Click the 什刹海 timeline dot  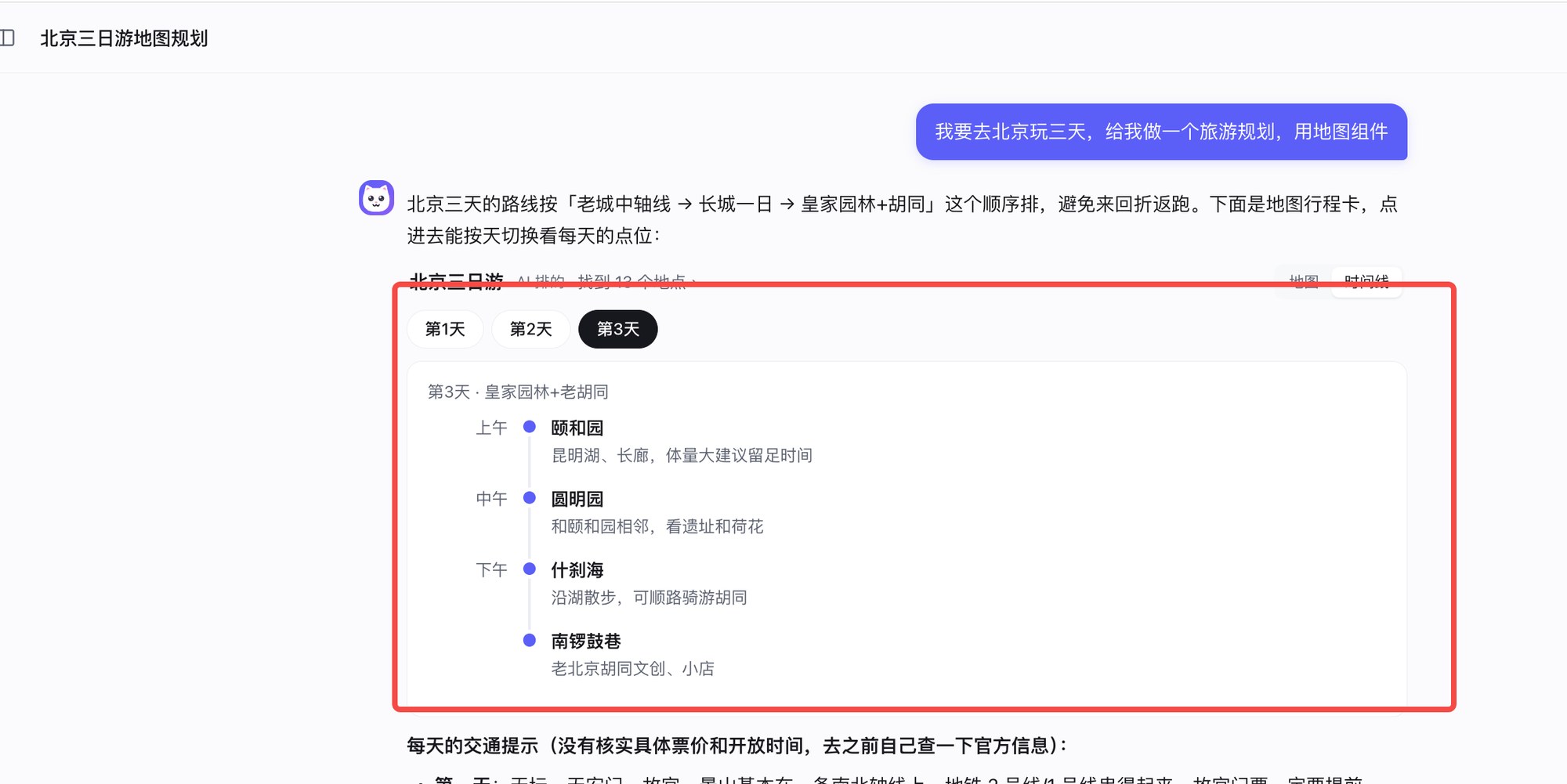[530, 569]
